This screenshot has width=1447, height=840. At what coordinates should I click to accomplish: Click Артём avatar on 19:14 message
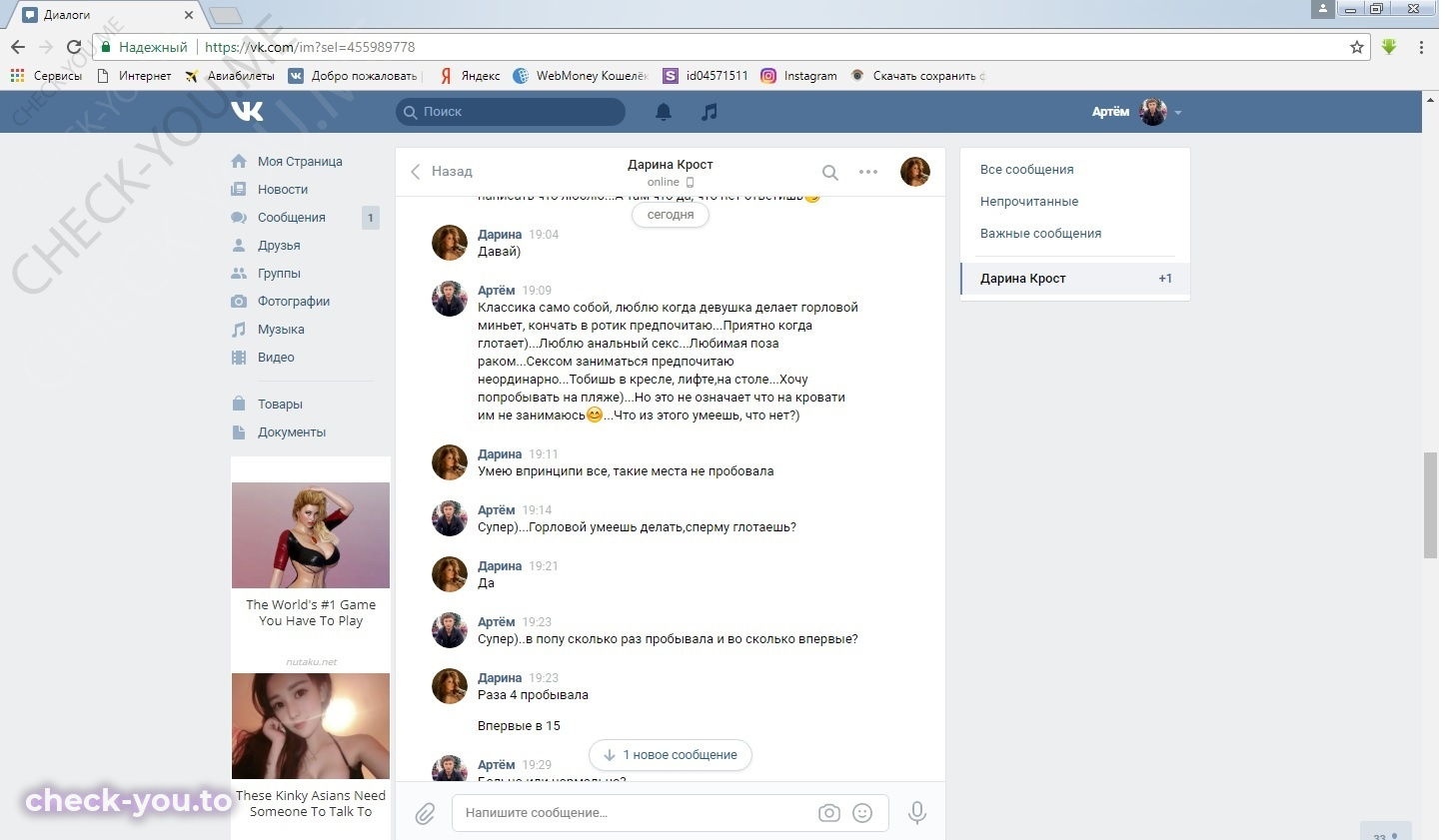pyautogui.click(x=450, y=518)
